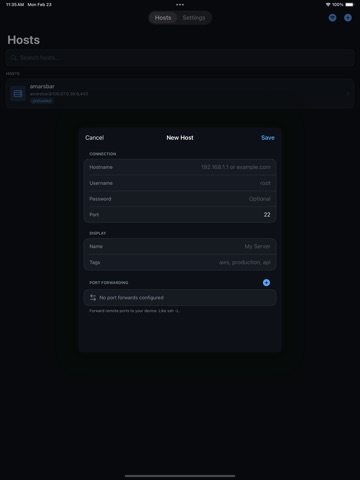Tap the DISPLAY section label
Screen dimensions: 360x480
coord(98,233)
